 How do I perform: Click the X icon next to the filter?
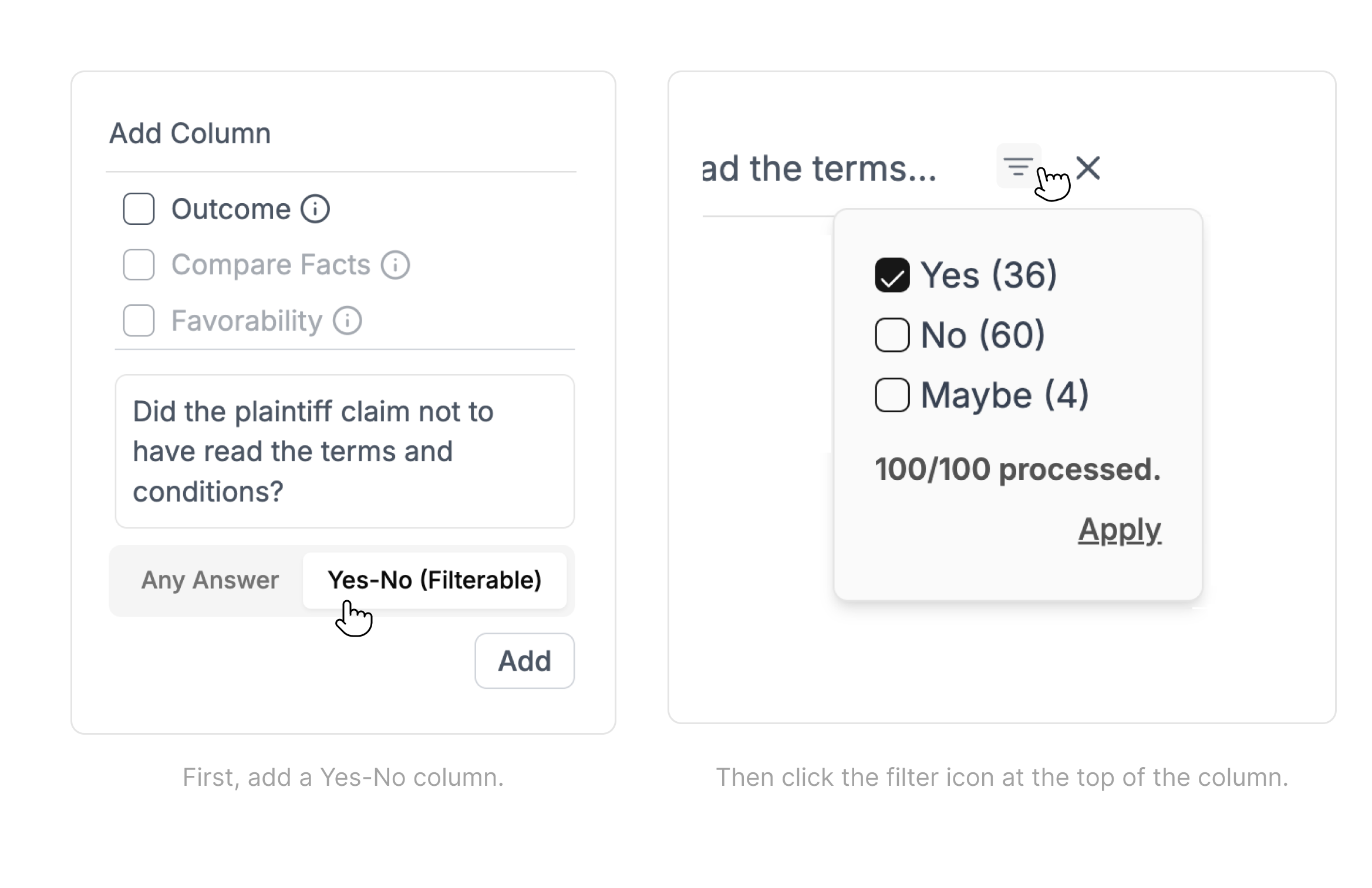click(1088, 168)
